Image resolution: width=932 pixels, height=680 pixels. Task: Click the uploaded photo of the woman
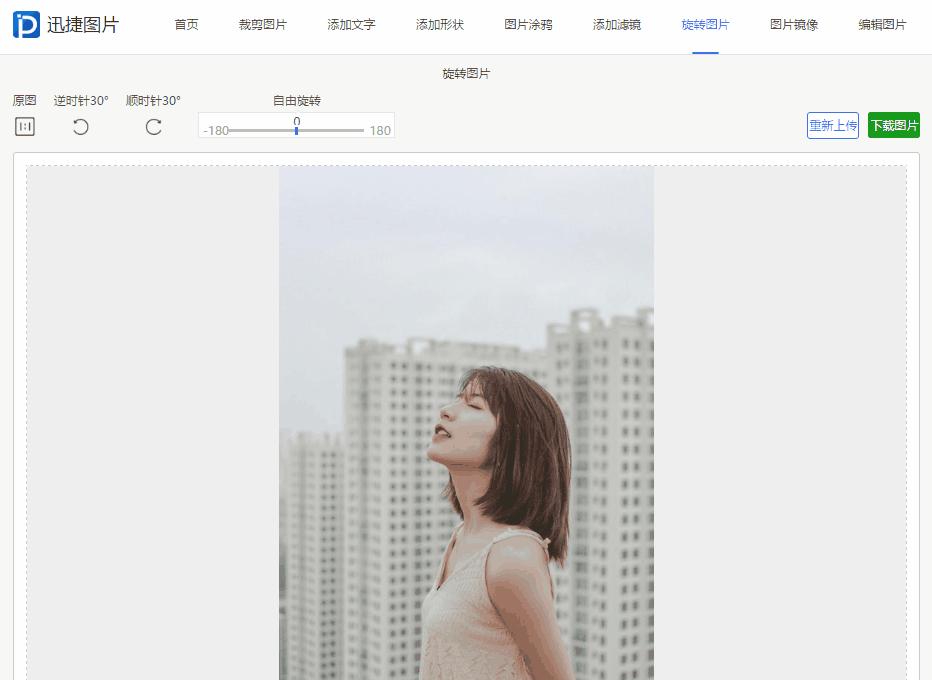[467, 423]
